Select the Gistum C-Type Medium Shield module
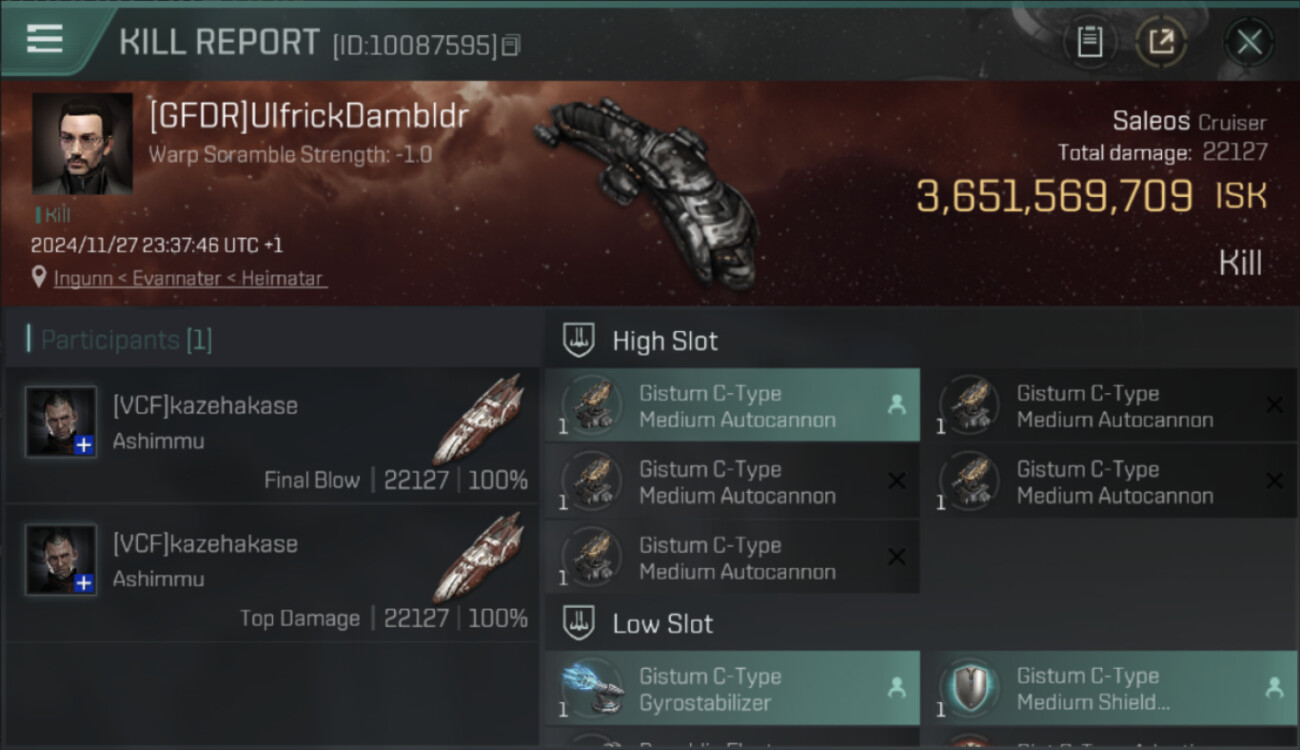The image size is (1300, 750). tap(1109, 689)
